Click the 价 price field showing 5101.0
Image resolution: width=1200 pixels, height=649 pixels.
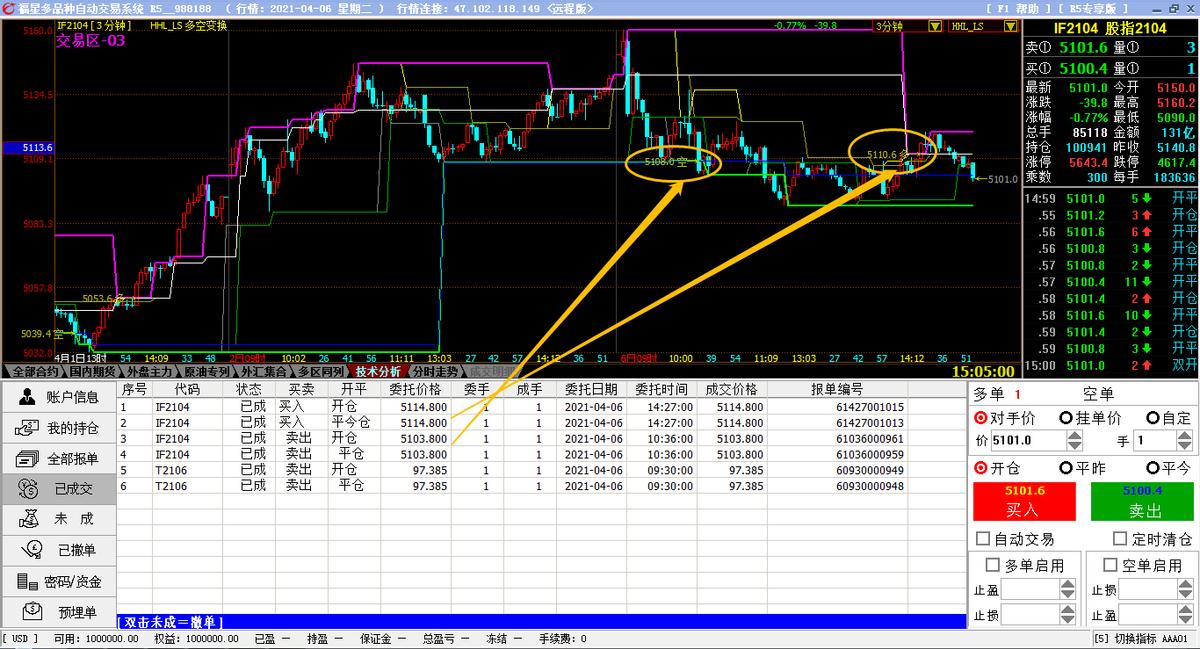click(x=1028, y=440)
